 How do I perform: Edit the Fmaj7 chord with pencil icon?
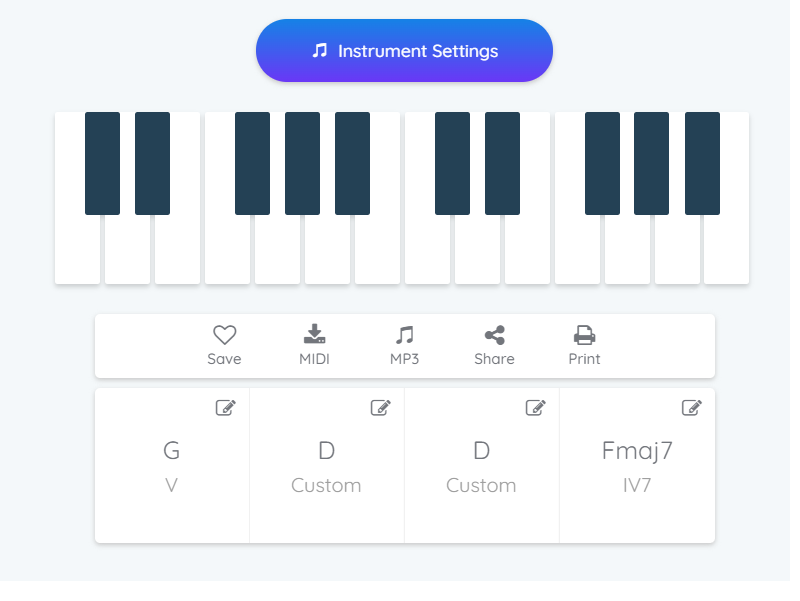tap(692, 408)
